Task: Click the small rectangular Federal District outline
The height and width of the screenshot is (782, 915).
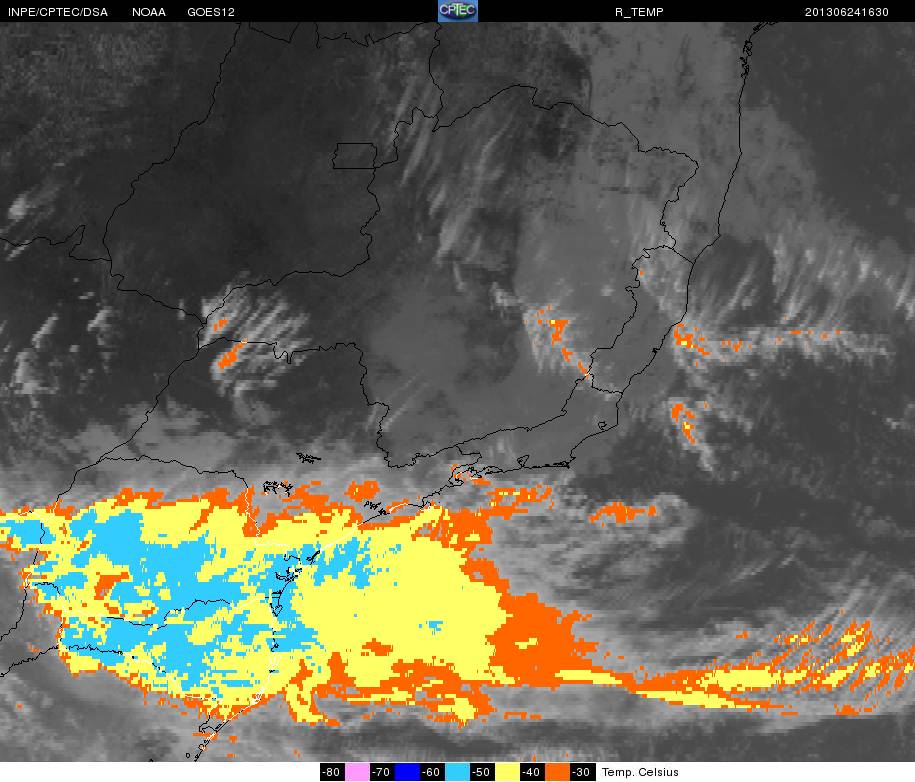Action: (x=355, y=156)
